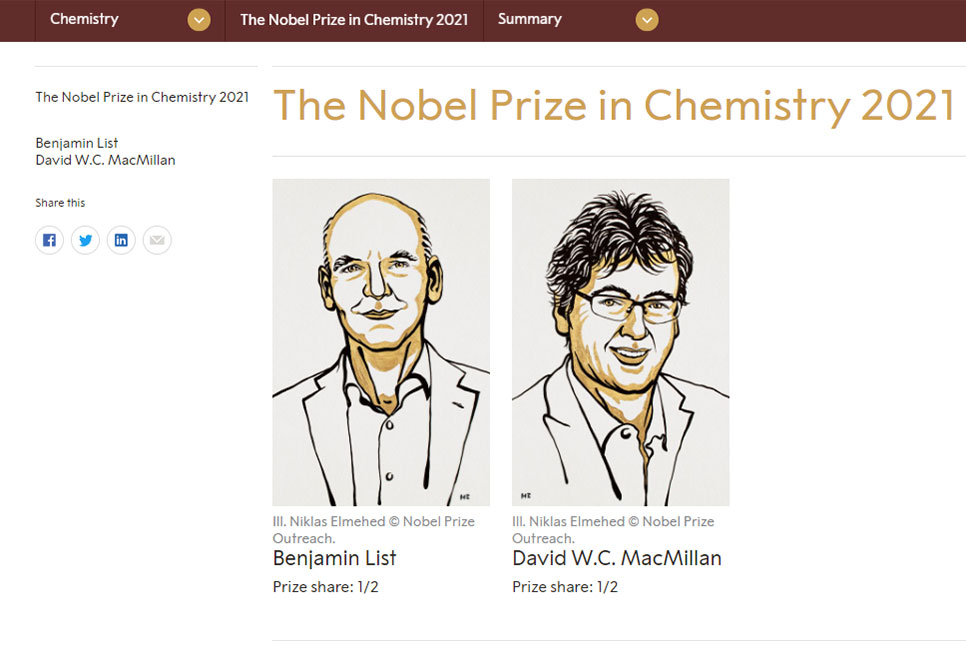The height and width of the screenshot is (648, 966).
Task: Click MacMillan's Niklas Elmehed illustration credit
Action: click(613, 530)
